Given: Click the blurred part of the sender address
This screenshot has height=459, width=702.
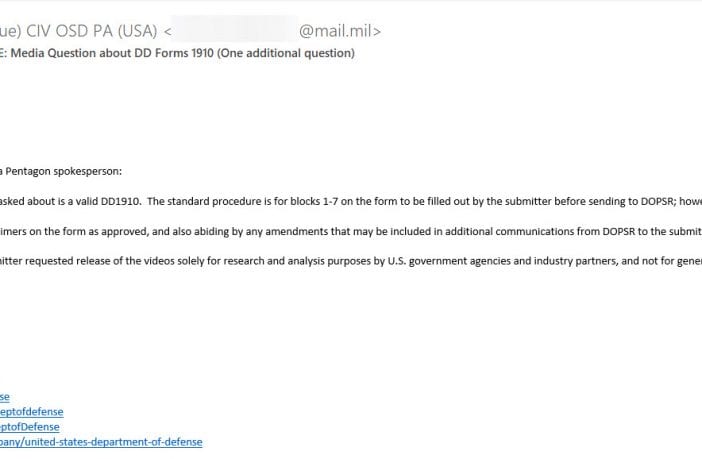Looking at the screenshot, I should (x=235, y=29).
